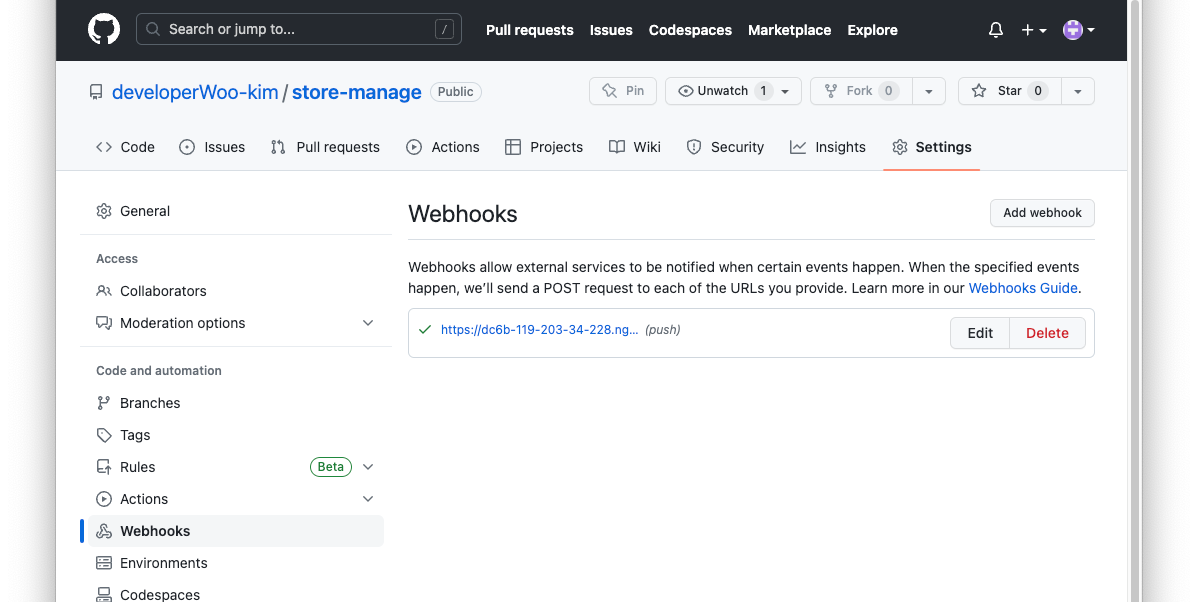Switch to the repository Actions tab

(443, 147)
